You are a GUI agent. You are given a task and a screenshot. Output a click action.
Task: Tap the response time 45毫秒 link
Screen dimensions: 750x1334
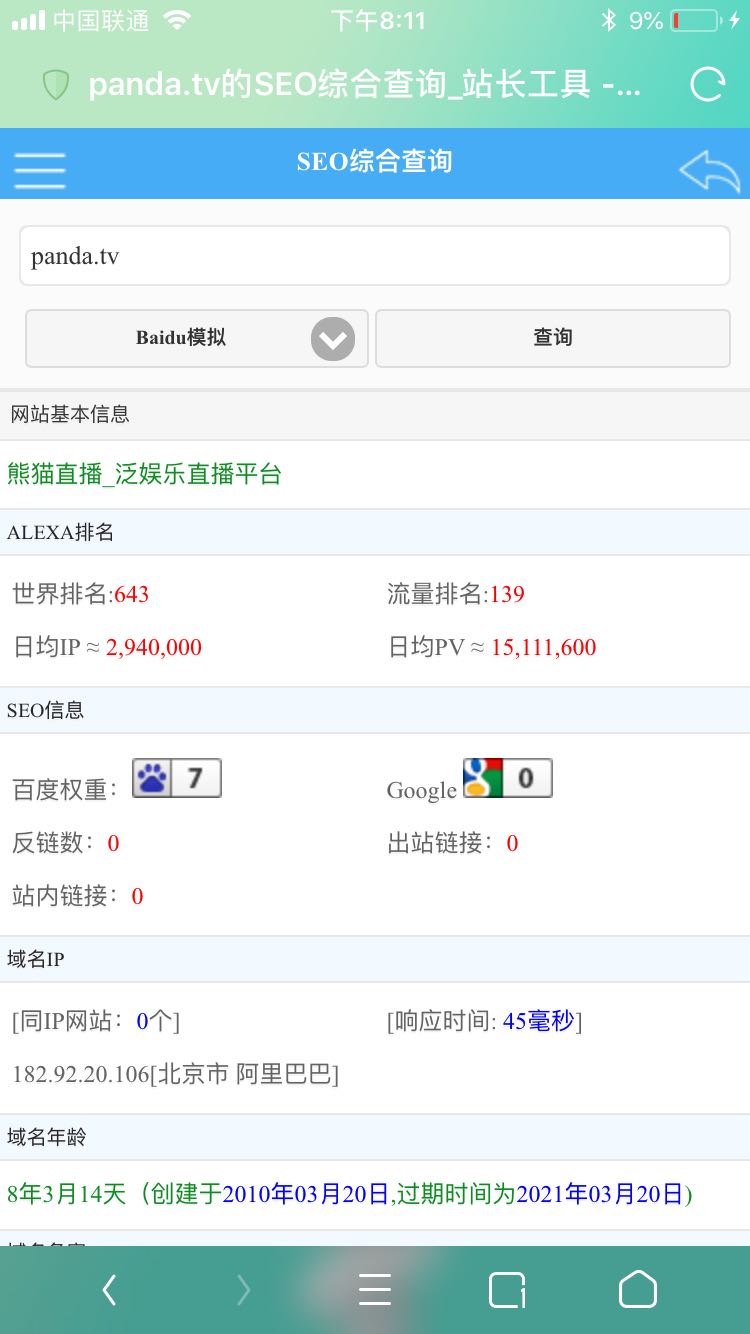click(538, 1021)
